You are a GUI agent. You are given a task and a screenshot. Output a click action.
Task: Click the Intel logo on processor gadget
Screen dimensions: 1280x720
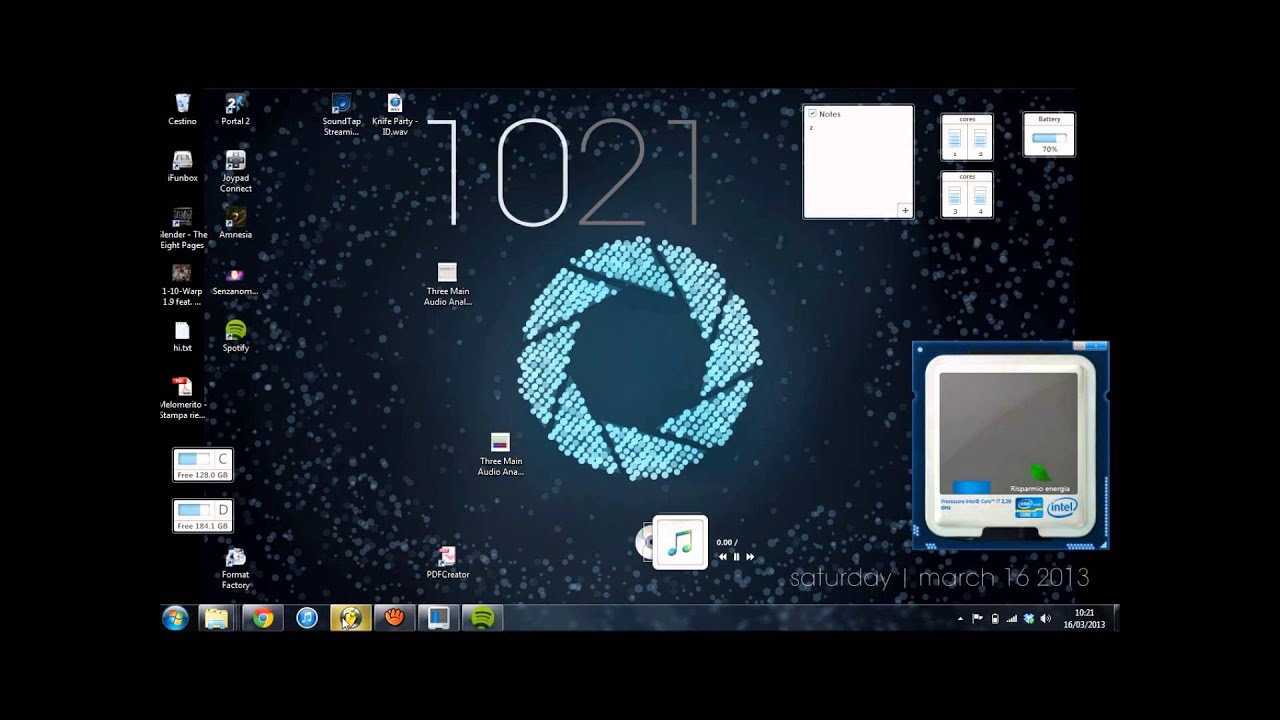coord(1062,507)
